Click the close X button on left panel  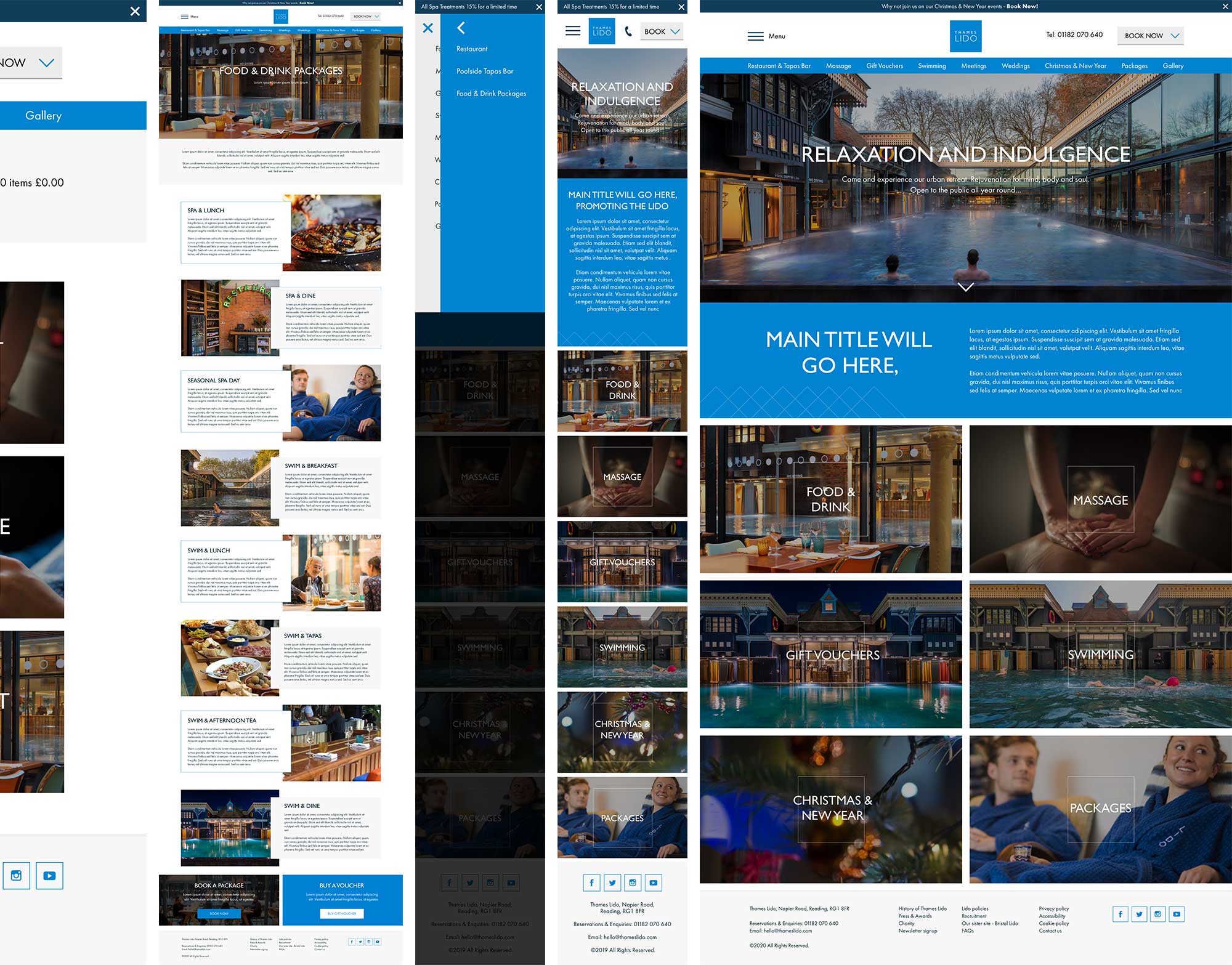coord(135,10)
